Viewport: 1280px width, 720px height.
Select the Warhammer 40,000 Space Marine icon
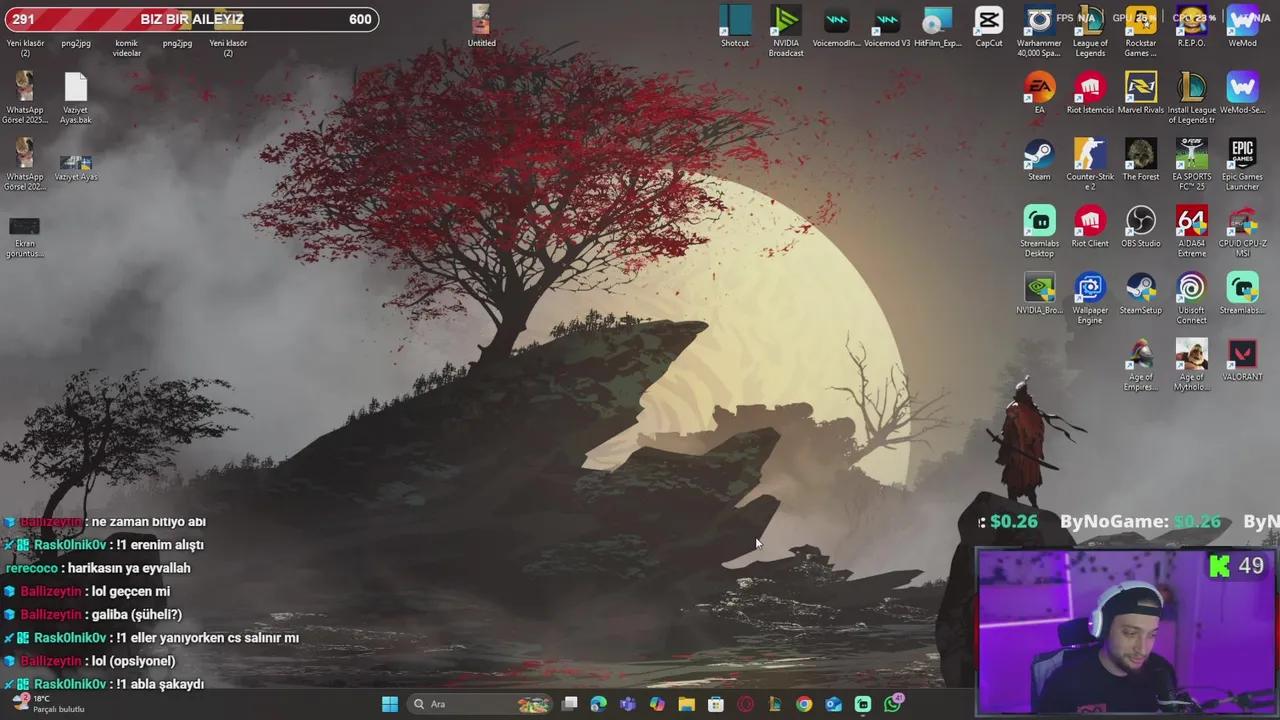click(x=1039, y=30)
